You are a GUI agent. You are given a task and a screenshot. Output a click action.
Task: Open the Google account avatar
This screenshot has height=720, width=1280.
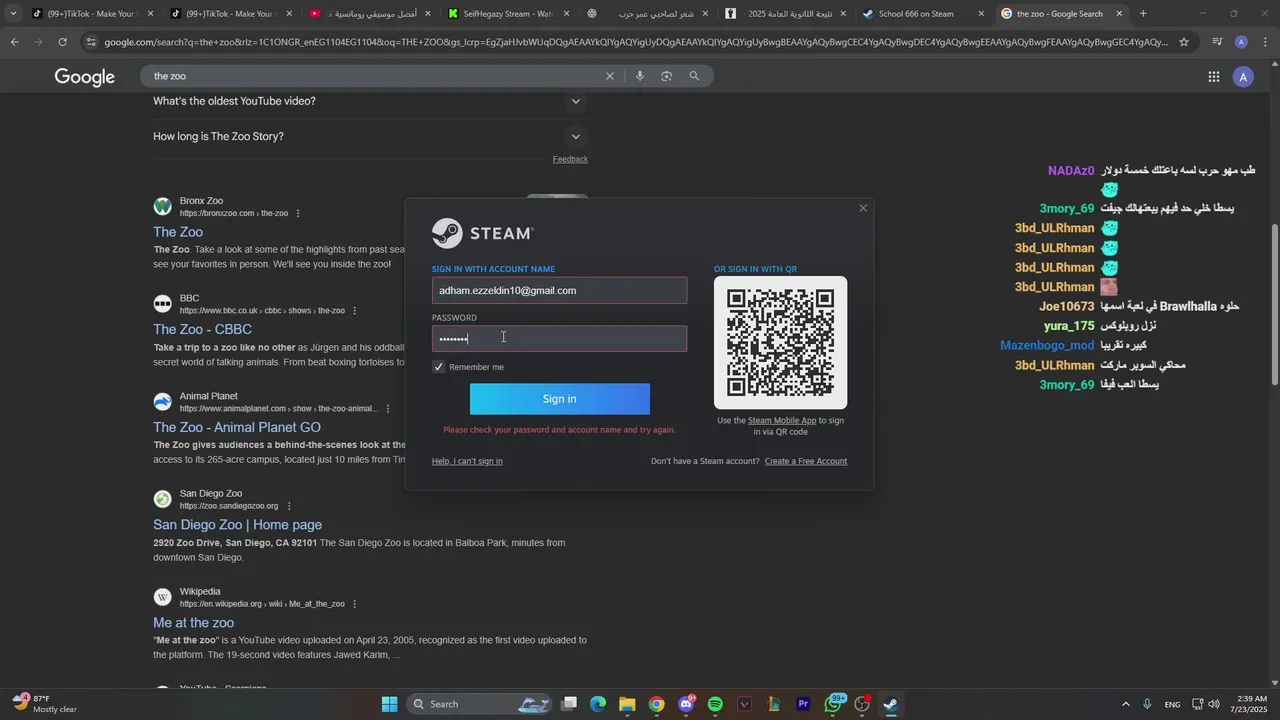click(x=1243, y=77)
